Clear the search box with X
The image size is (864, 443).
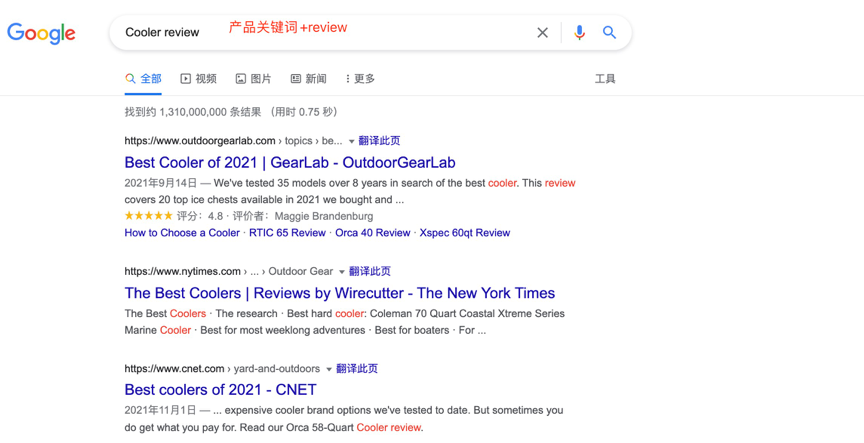pyautogui.click(x=542, y=33)
